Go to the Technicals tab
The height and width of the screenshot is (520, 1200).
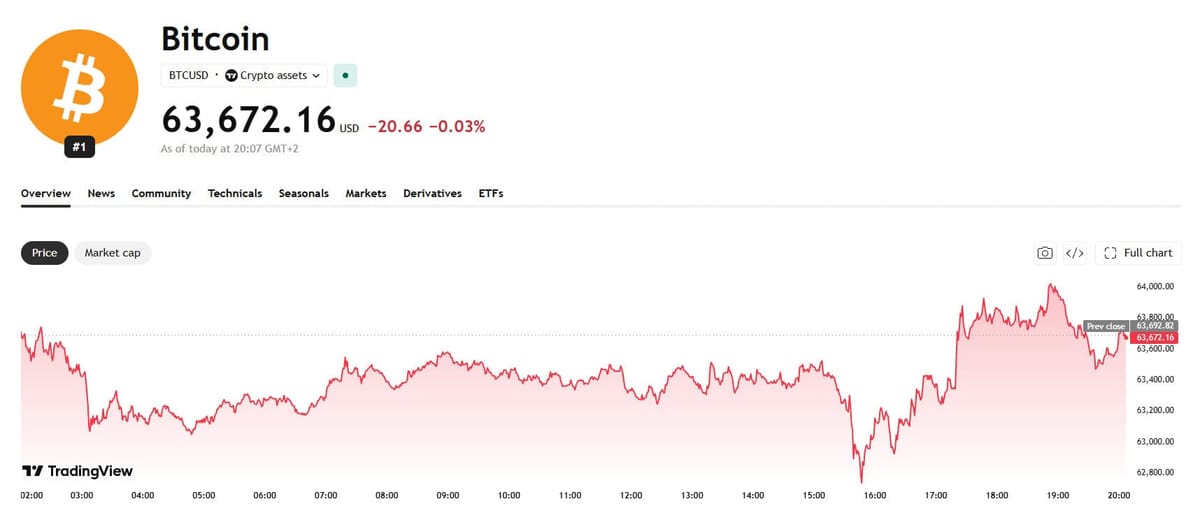click(x=235, y=193)
